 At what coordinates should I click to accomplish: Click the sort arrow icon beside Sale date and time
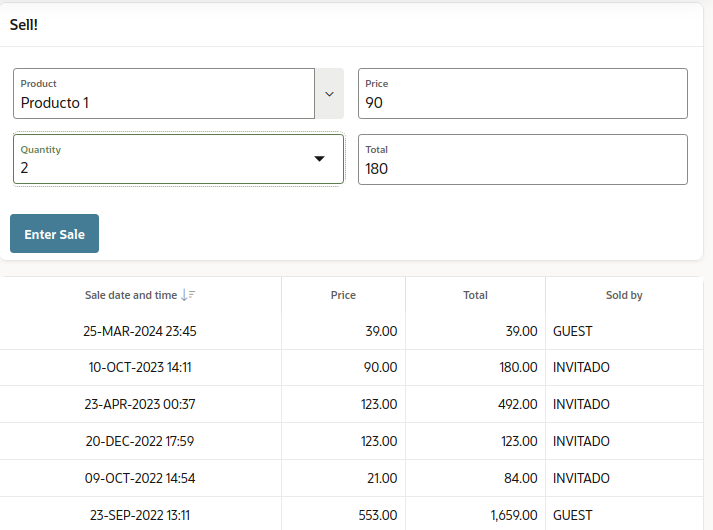[x=188, y=295]
